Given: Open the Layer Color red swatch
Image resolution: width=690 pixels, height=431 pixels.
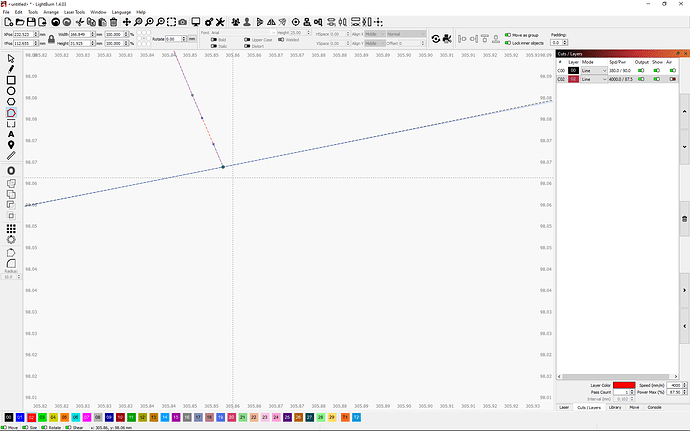Looking at the screenshot, I should tap(624, 385).
